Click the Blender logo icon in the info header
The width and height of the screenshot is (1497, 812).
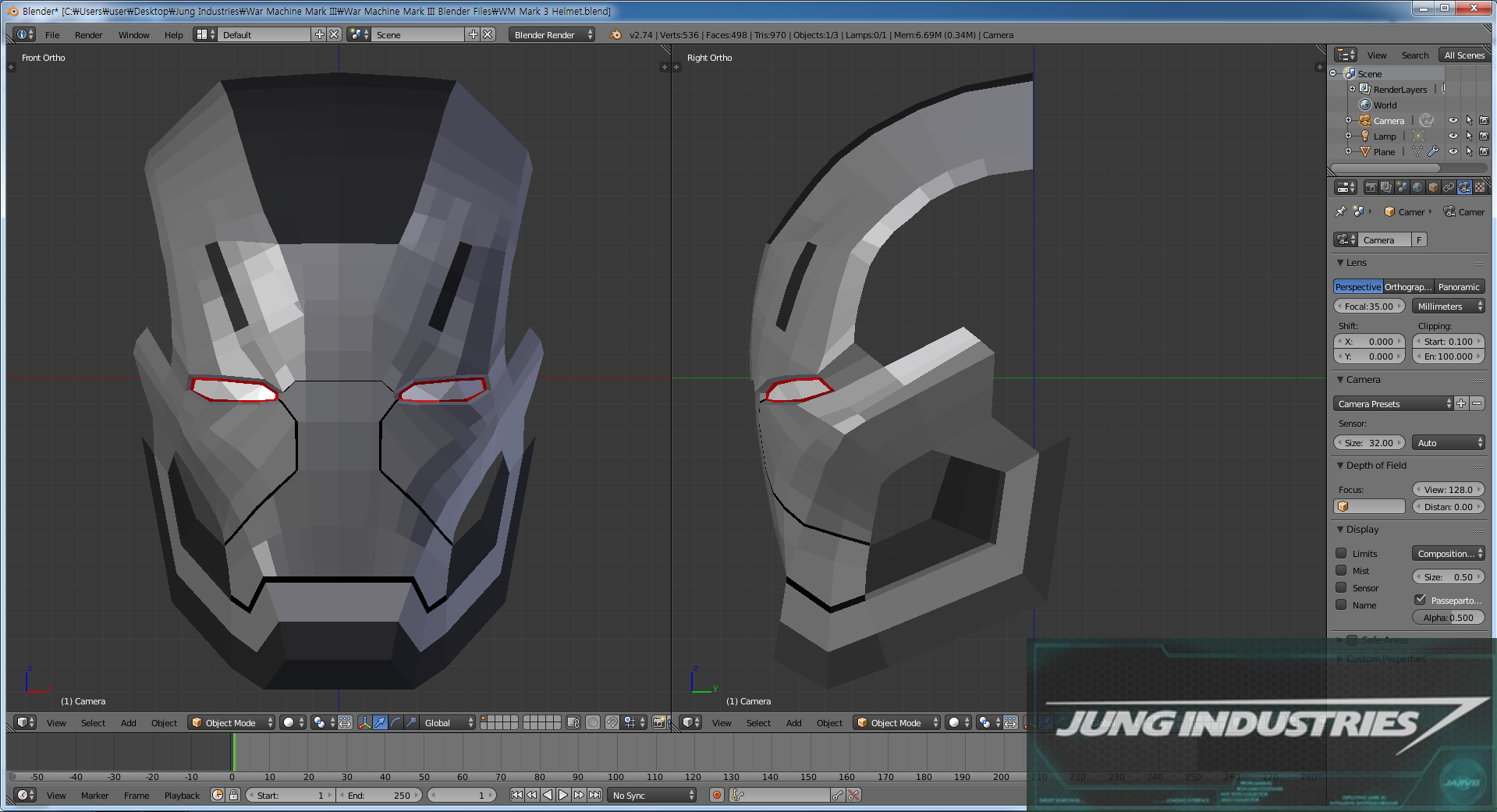pyautogui.click(x=615, y=35)
